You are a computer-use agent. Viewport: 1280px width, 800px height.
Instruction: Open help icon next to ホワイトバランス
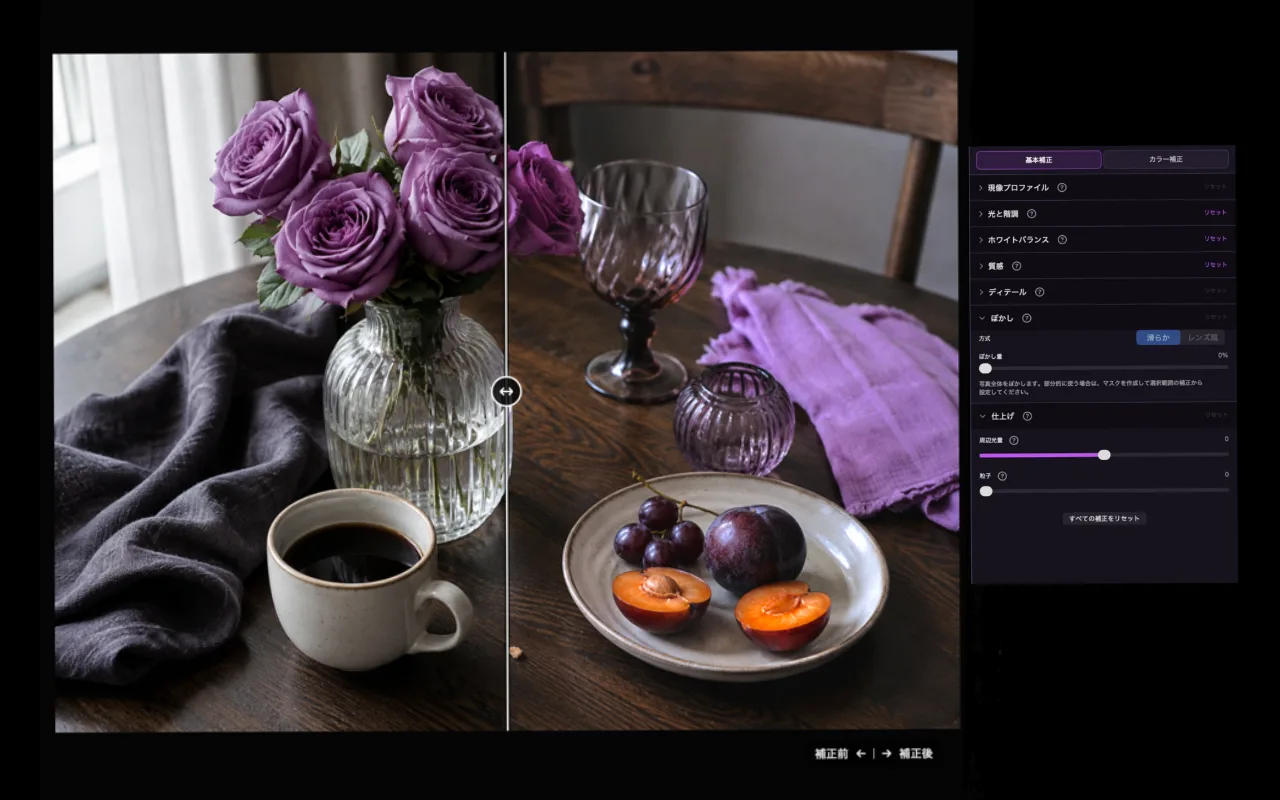[x=1062, y=239]
